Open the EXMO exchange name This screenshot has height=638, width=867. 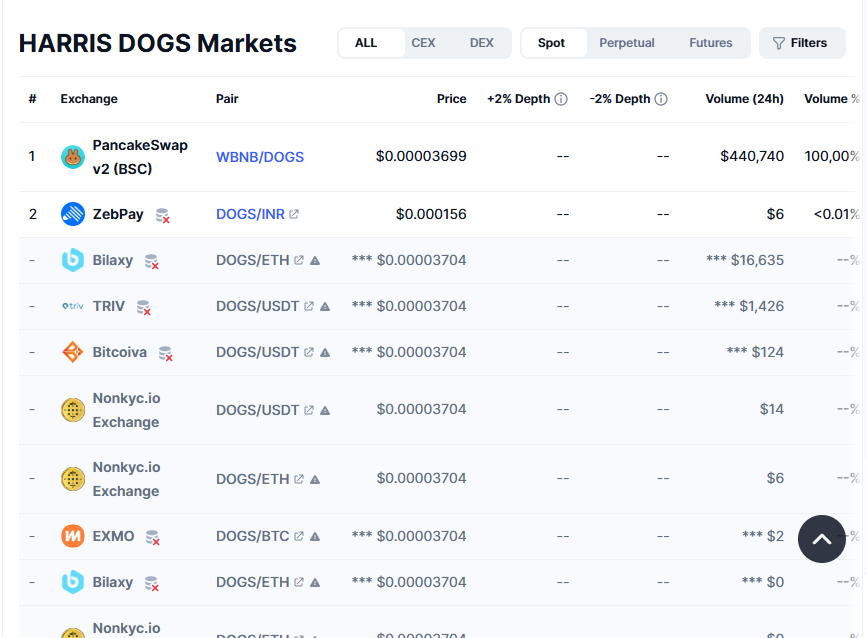113,536
